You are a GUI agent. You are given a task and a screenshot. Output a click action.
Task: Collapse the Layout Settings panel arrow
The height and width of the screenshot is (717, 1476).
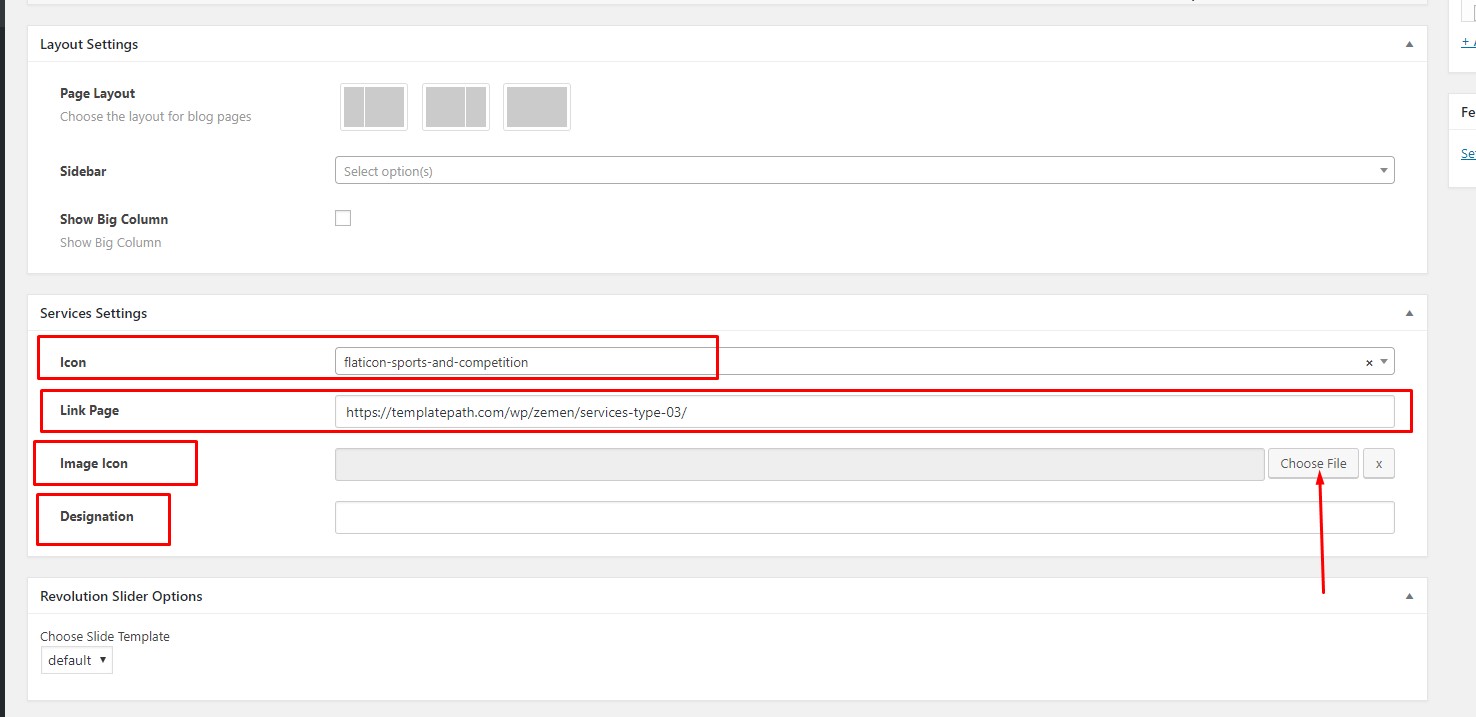(1409, 45)
